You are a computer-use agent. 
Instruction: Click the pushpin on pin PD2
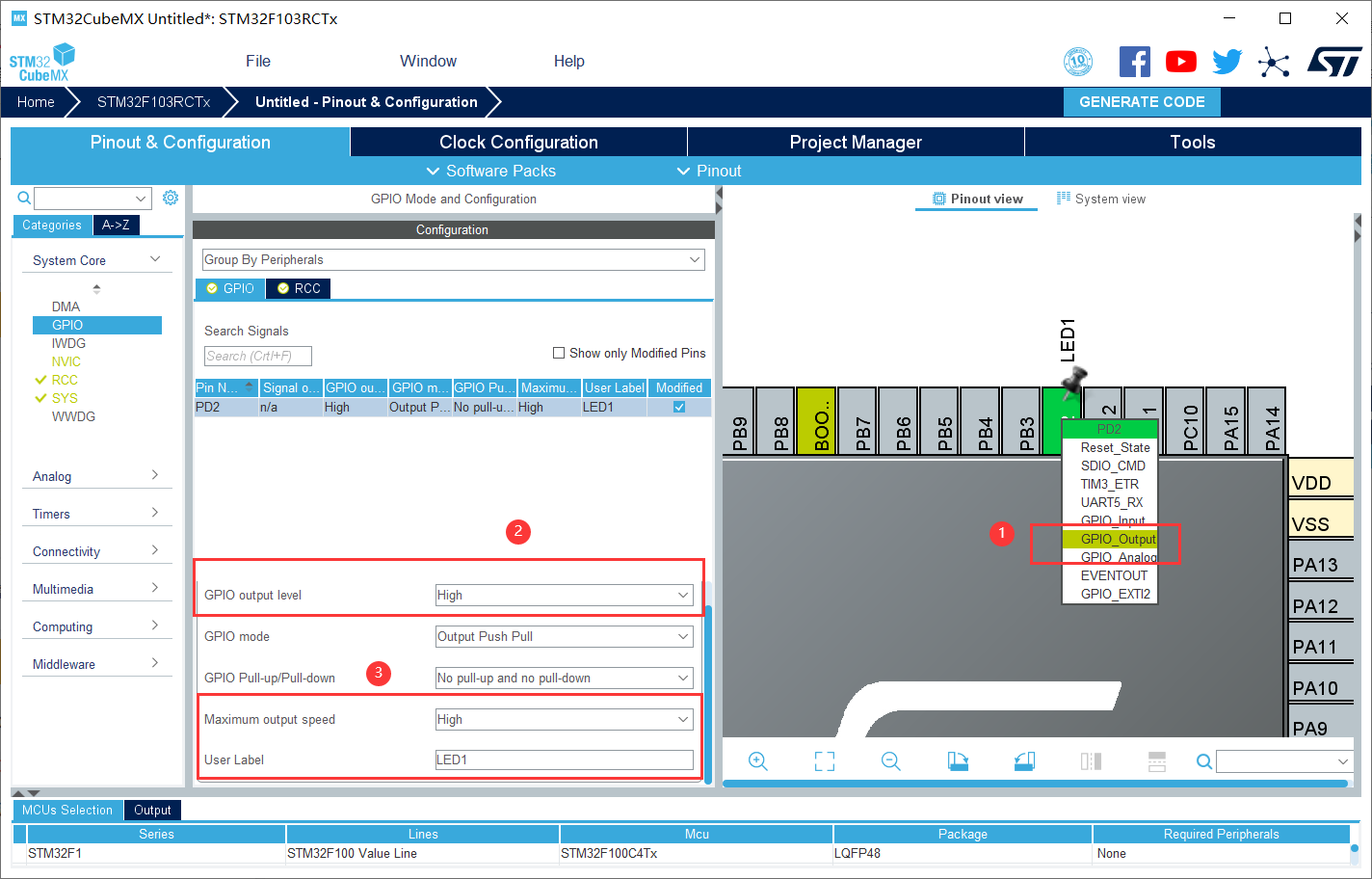(x=1072, y=383)
